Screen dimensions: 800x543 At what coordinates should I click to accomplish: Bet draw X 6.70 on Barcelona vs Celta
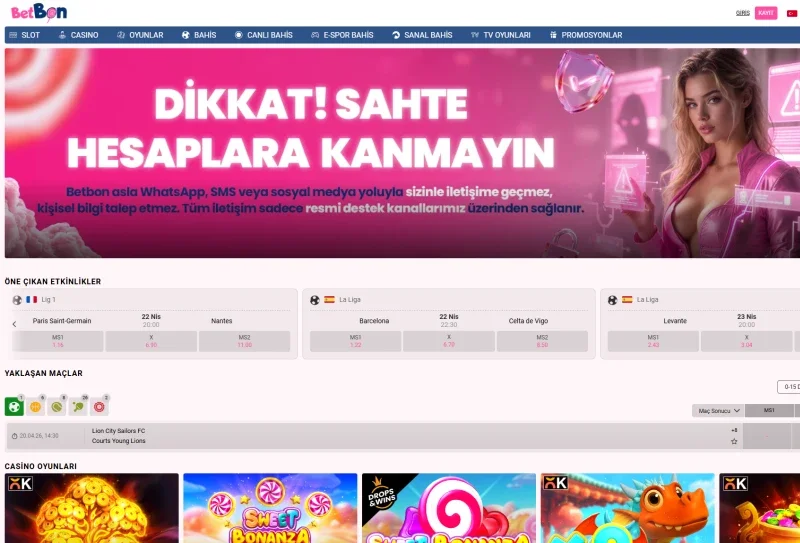pyautogui.click(x=449, y=341)
